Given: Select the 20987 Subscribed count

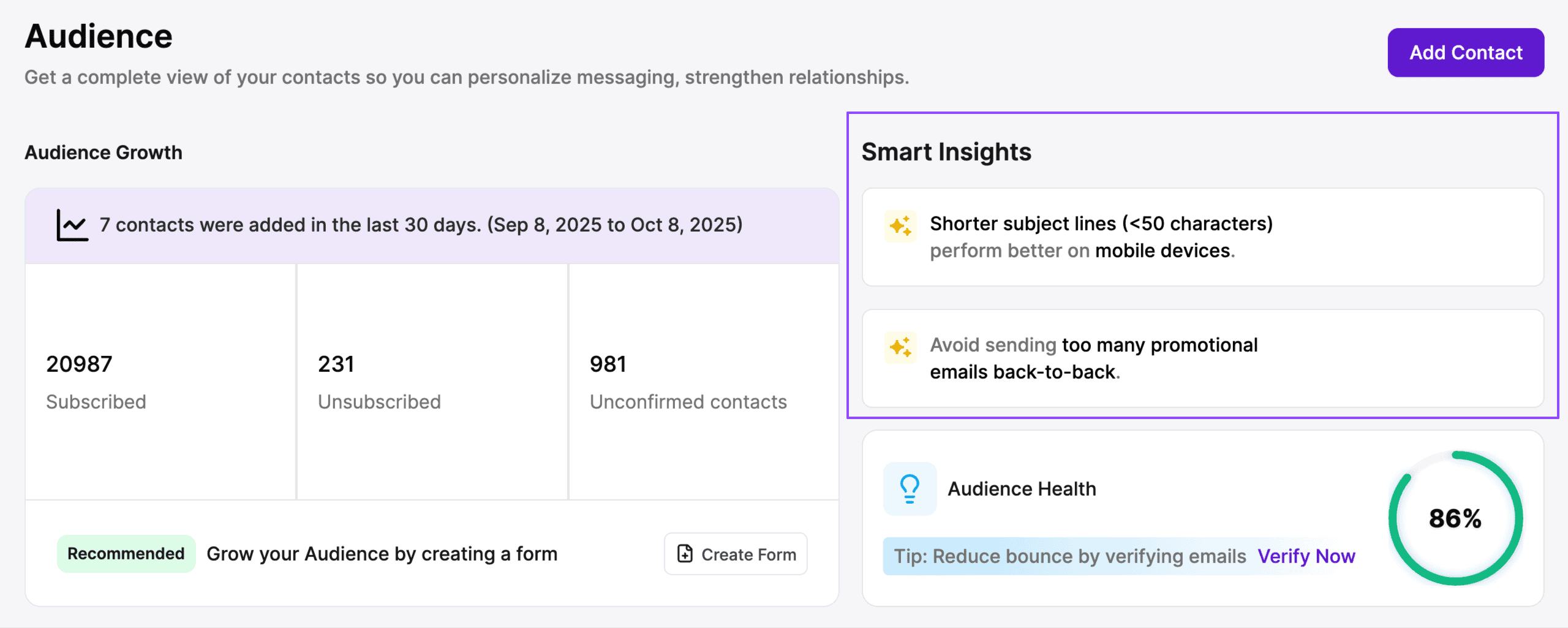Looking at the screenshot, I should coord(80,365).
